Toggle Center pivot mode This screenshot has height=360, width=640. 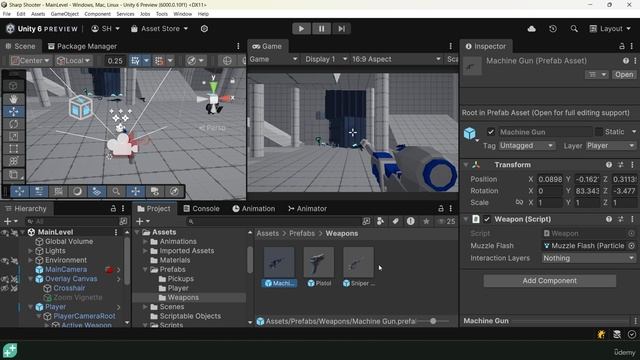pos(30,61)
